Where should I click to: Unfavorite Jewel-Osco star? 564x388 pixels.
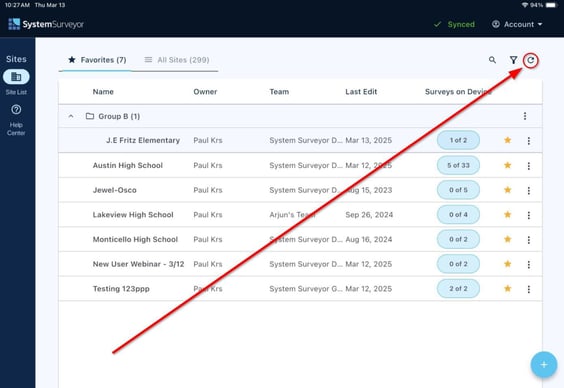508,190
